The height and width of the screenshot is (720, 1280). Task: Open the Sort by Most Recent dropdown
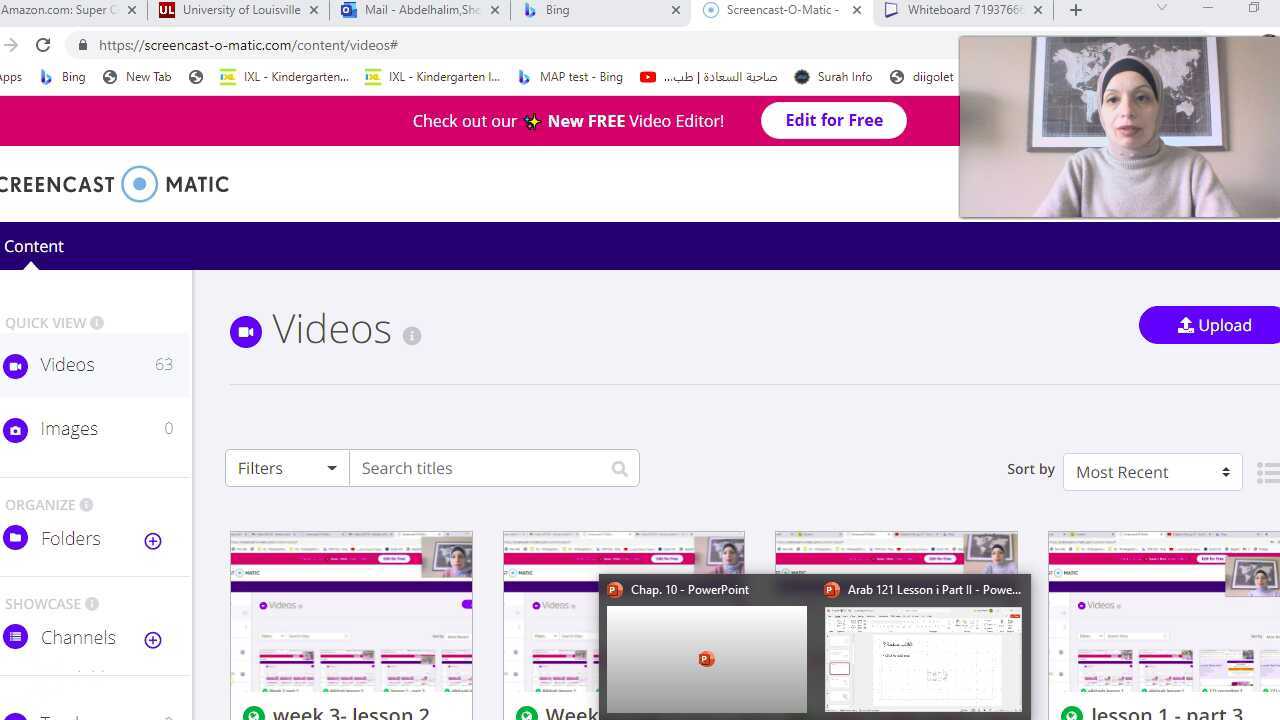pyautogui.click(x=1152, y=472)
